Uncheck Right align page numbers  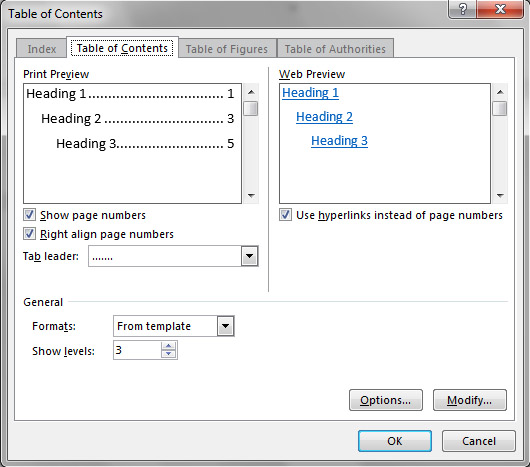coord(29,234)
